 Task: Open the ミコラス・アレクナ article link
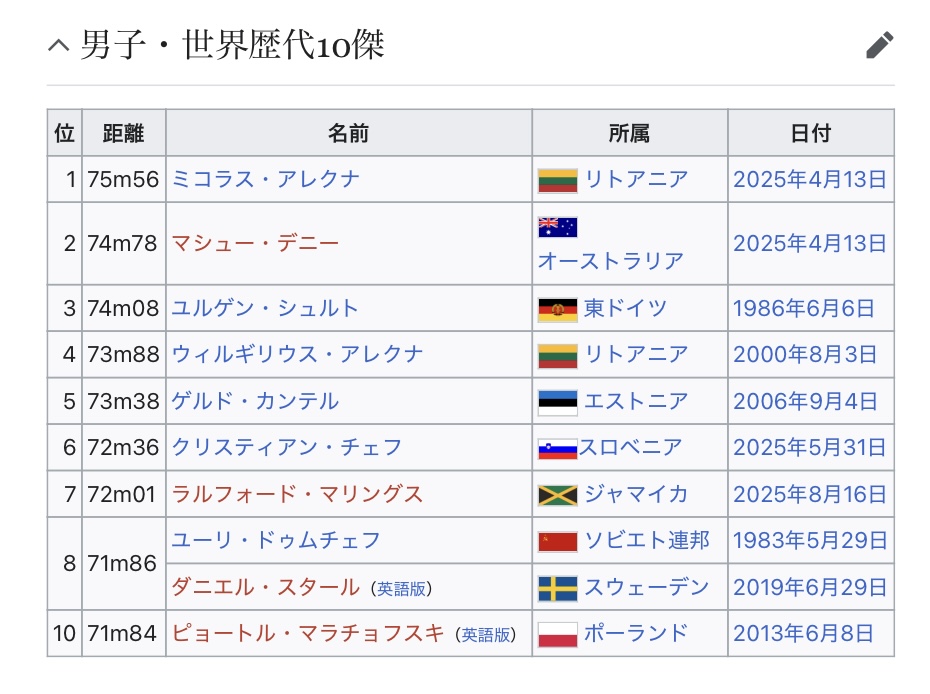pyautogui.click(x=265, y=180)
